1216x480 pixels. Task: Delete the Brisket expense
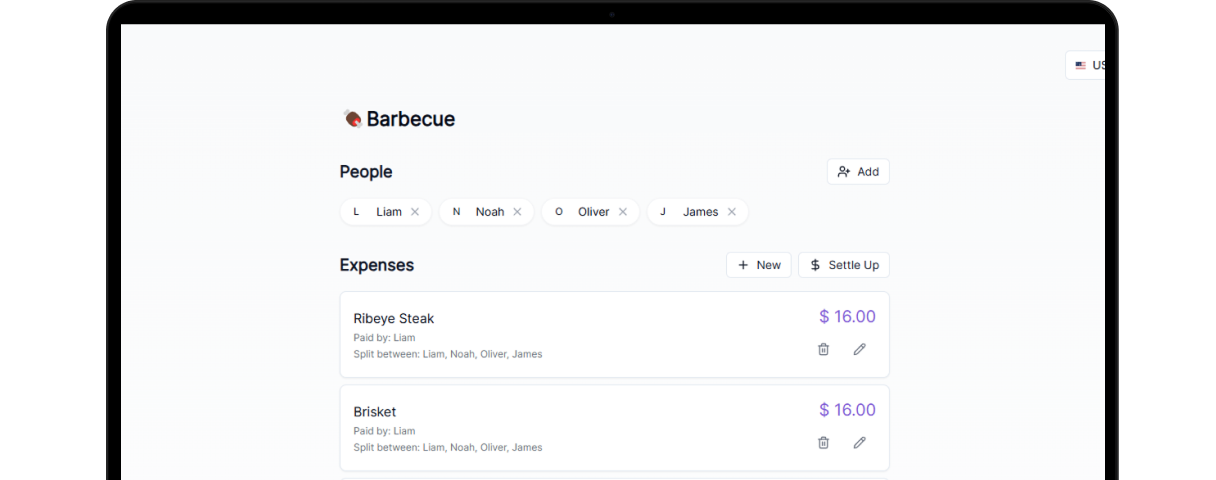point(823,442)
